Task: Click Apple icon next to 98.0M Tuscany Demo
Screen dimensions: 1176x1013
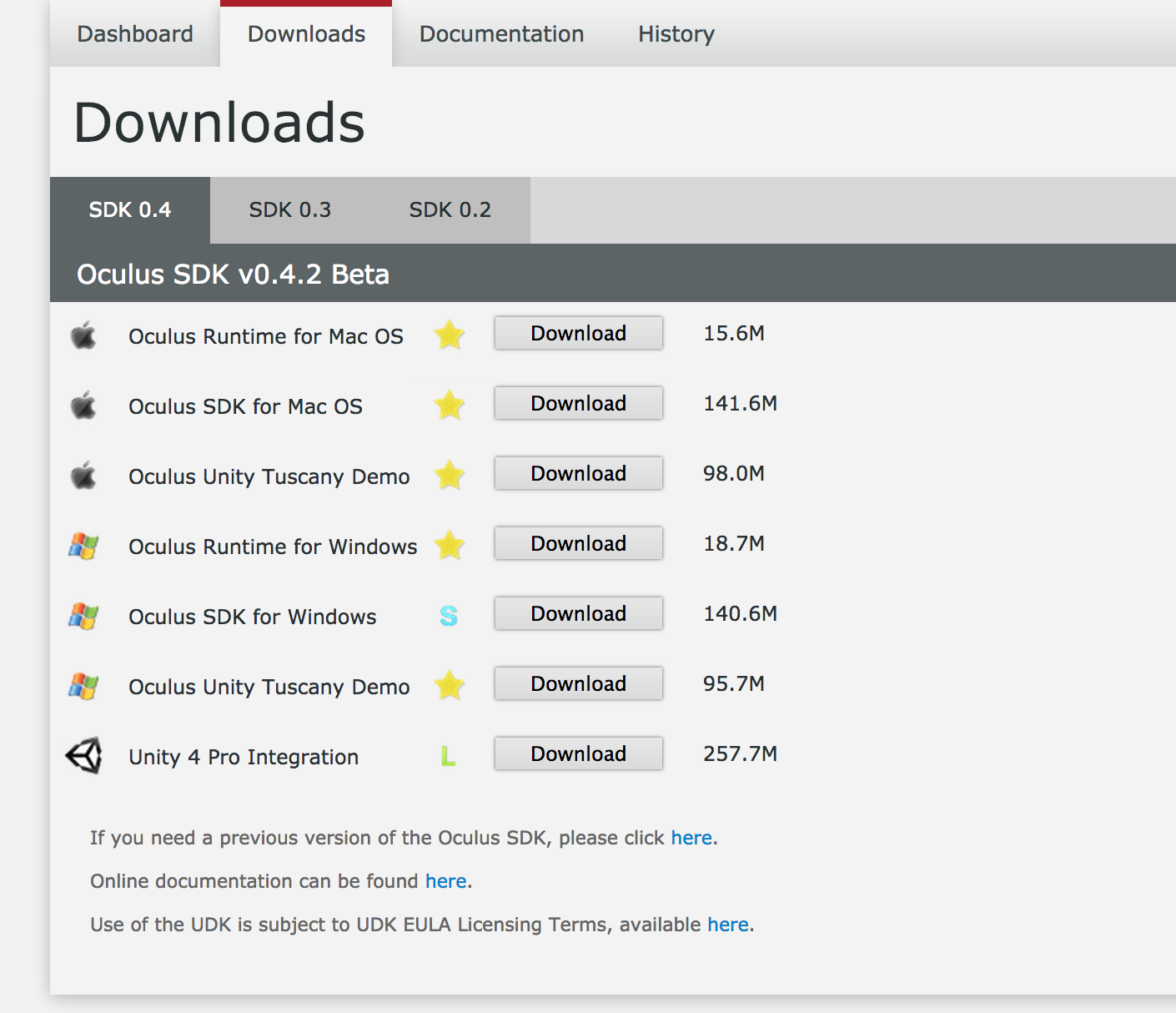Action: [x=83, y=476]
